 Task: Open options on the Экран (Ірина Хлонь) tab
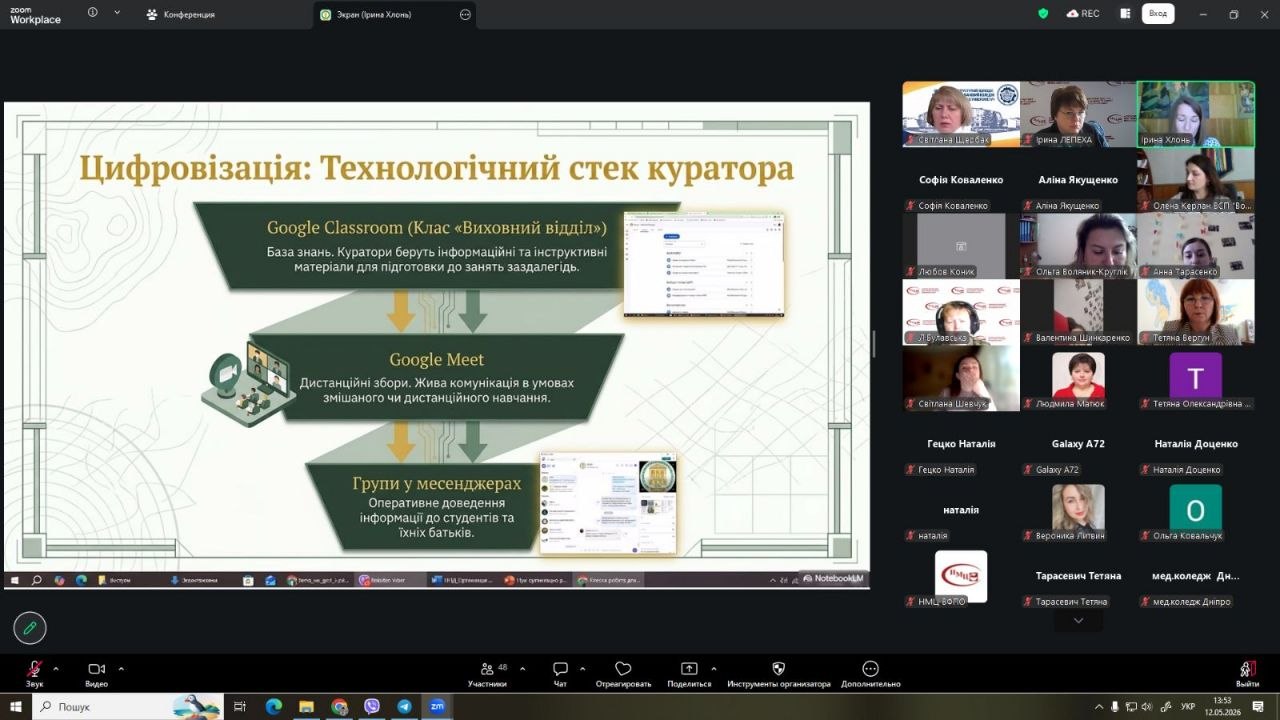465,14
